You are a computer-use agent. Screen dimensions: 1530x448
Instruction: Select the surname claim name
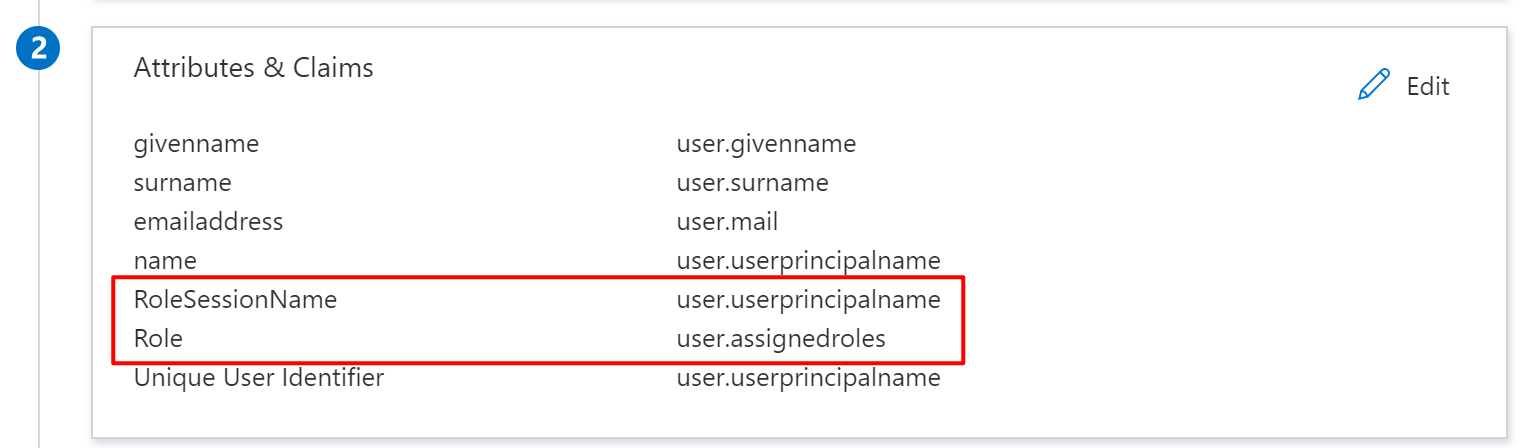tap(182, 183)
